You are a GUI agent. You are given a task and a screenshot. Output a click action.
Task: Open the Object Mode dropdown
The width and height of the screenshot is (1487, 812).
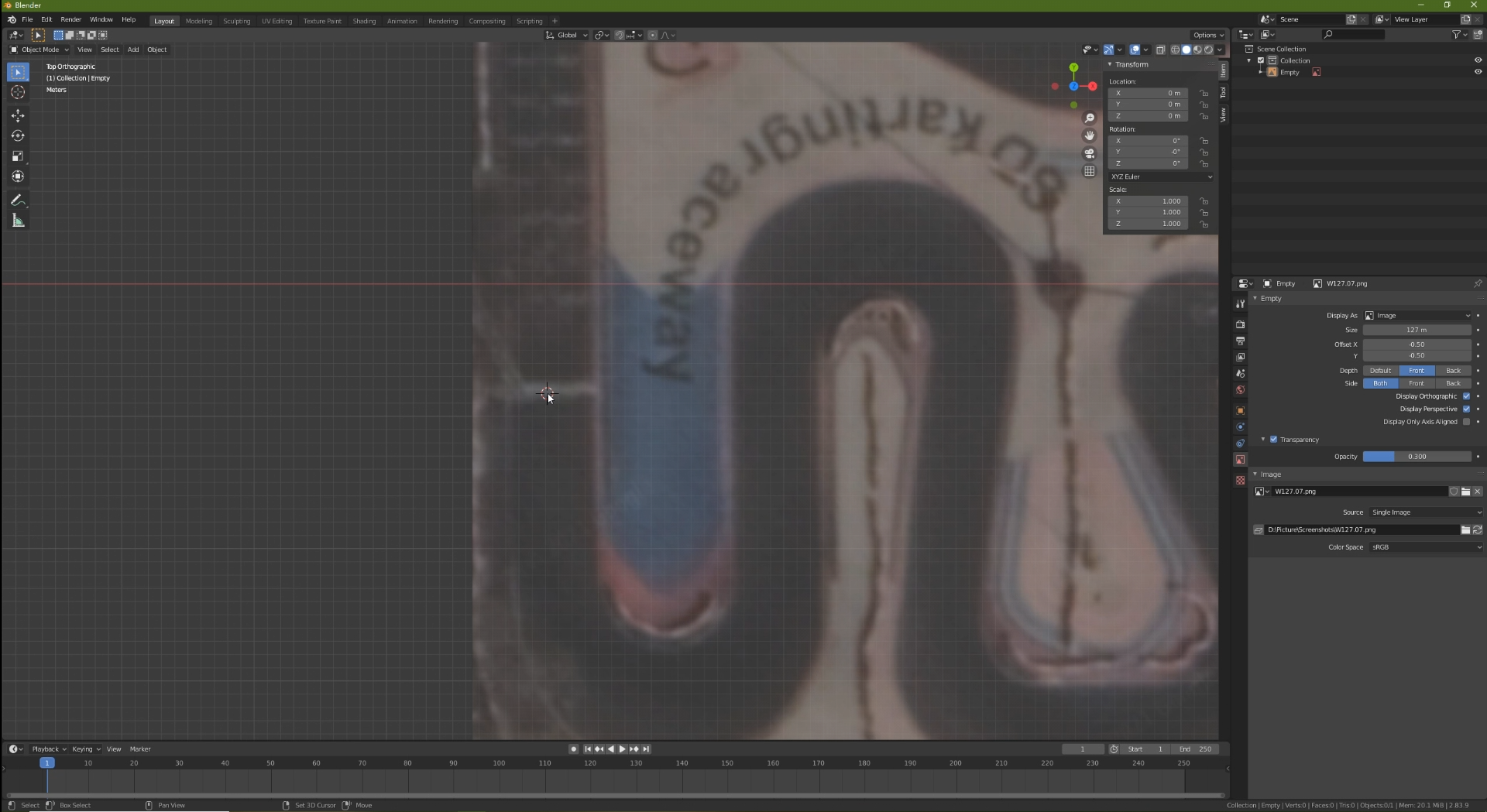[39, 50]
